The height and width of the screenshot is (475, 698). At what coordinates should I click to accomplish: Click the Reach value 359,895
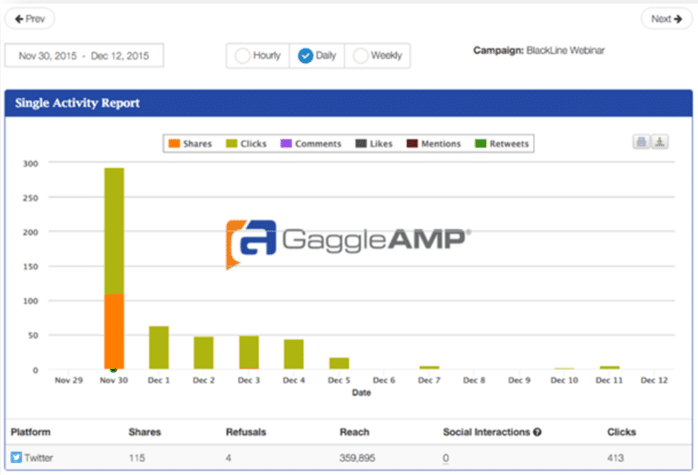click(357, 458)
